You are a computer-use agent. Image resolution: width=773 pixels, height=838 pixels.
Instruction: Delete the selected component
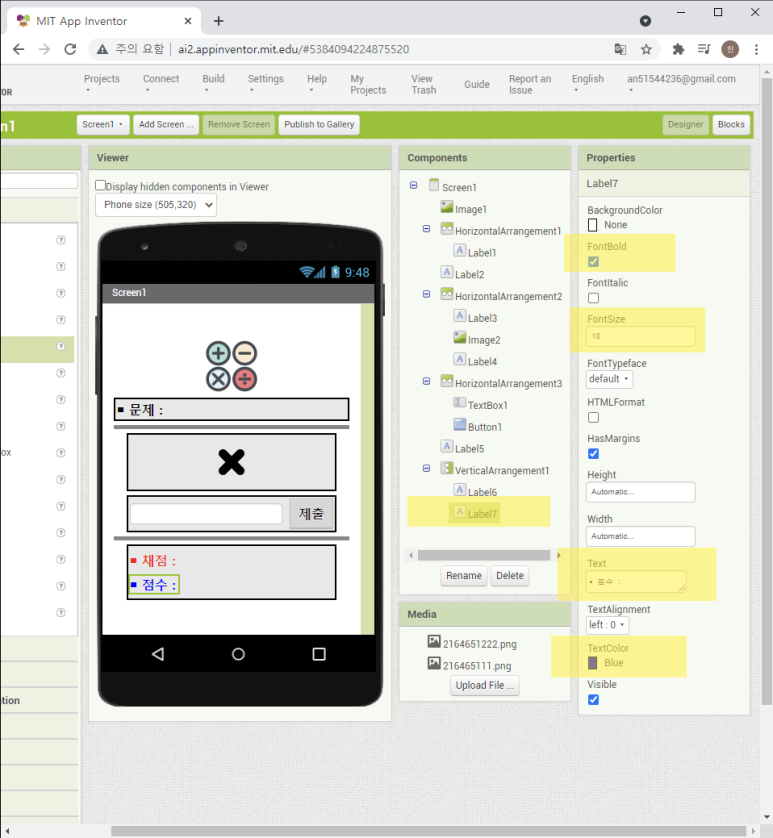(x=509, y=576)
